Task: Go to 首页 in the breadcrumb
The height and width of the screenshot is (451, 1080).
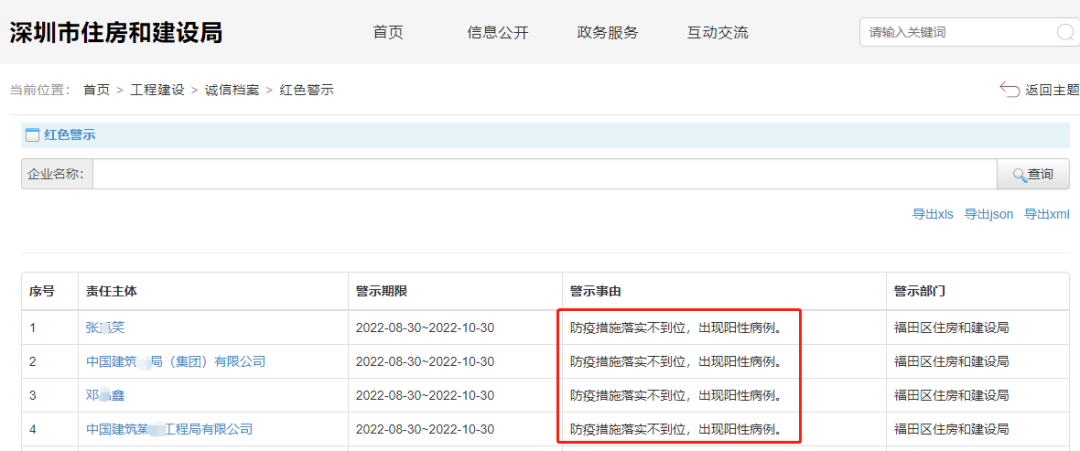Action: 96,90
